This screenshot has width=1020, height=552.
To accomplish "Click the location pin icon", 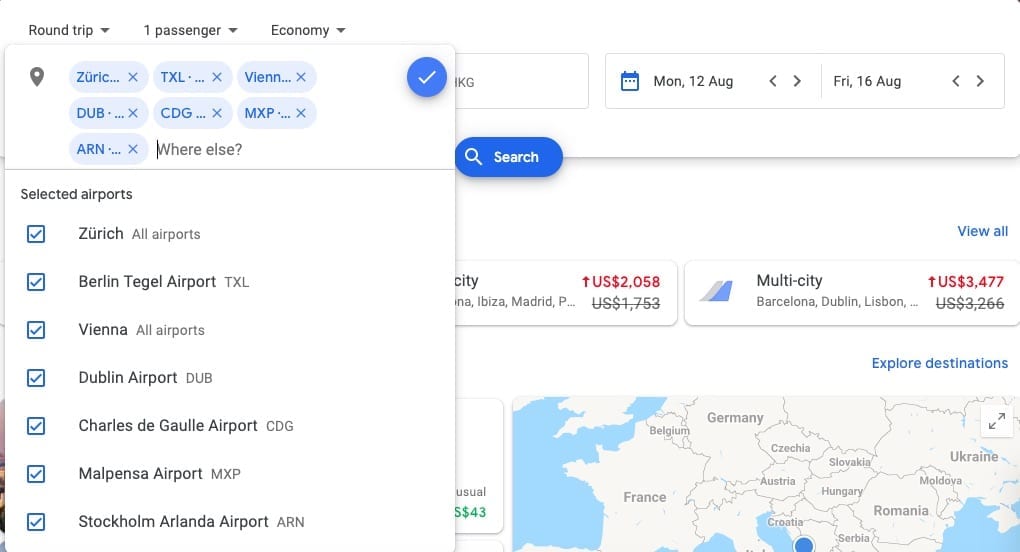I will 37,77.
